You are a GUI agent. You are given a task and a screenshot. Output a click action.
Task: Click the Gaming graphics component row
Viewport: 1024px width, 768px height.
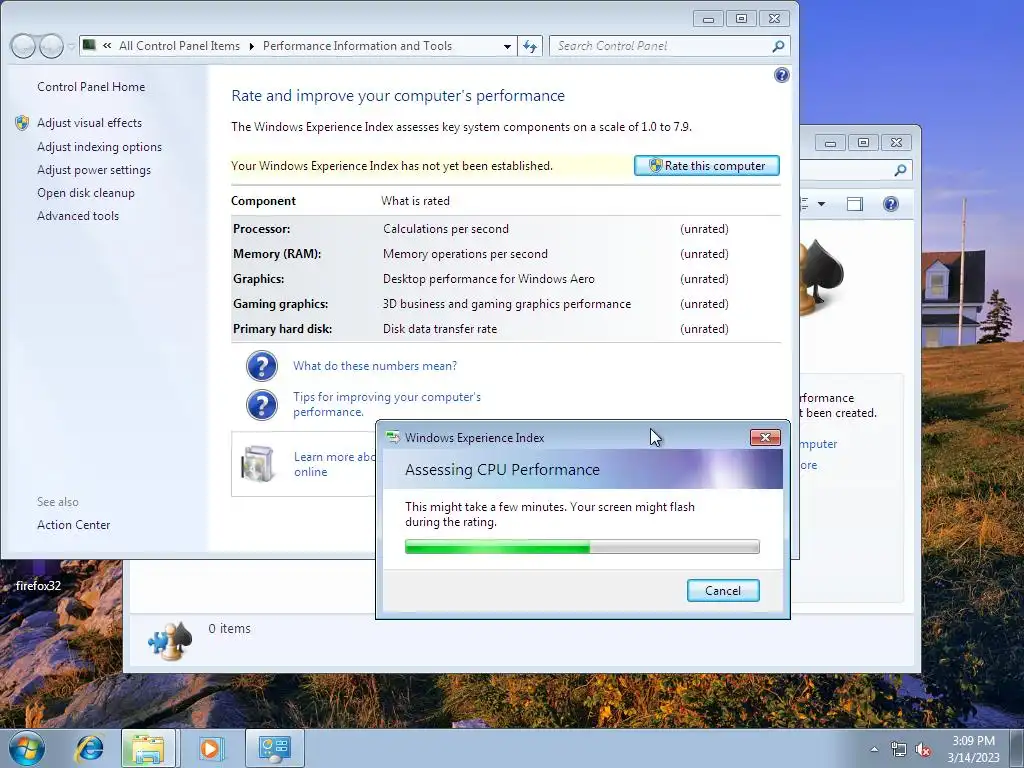(506, 304)
